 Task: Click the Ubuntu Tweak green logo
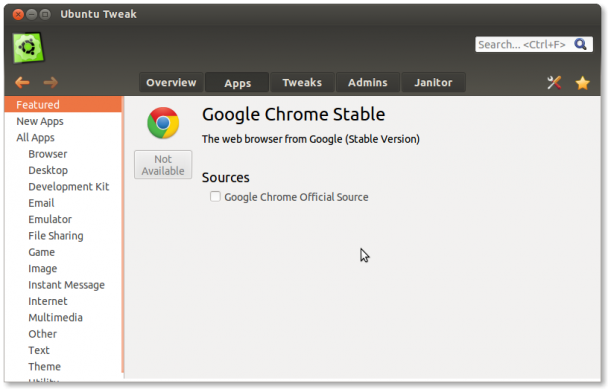click(28, 48)
